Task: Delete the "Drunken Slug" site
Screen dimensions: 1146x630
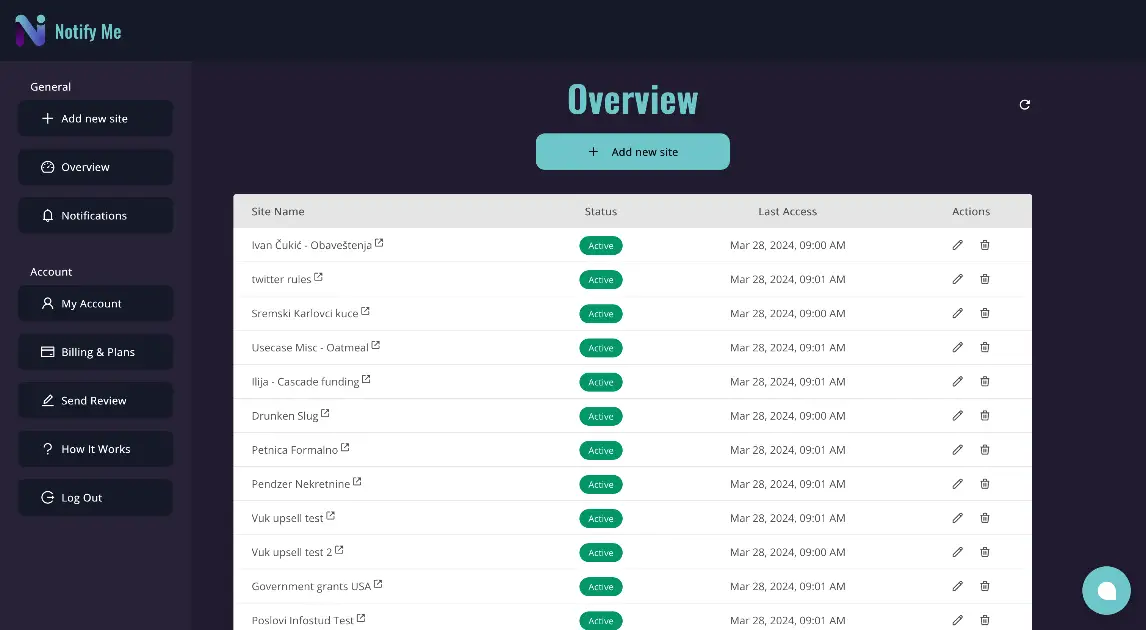Action: (x=985, y=415)
